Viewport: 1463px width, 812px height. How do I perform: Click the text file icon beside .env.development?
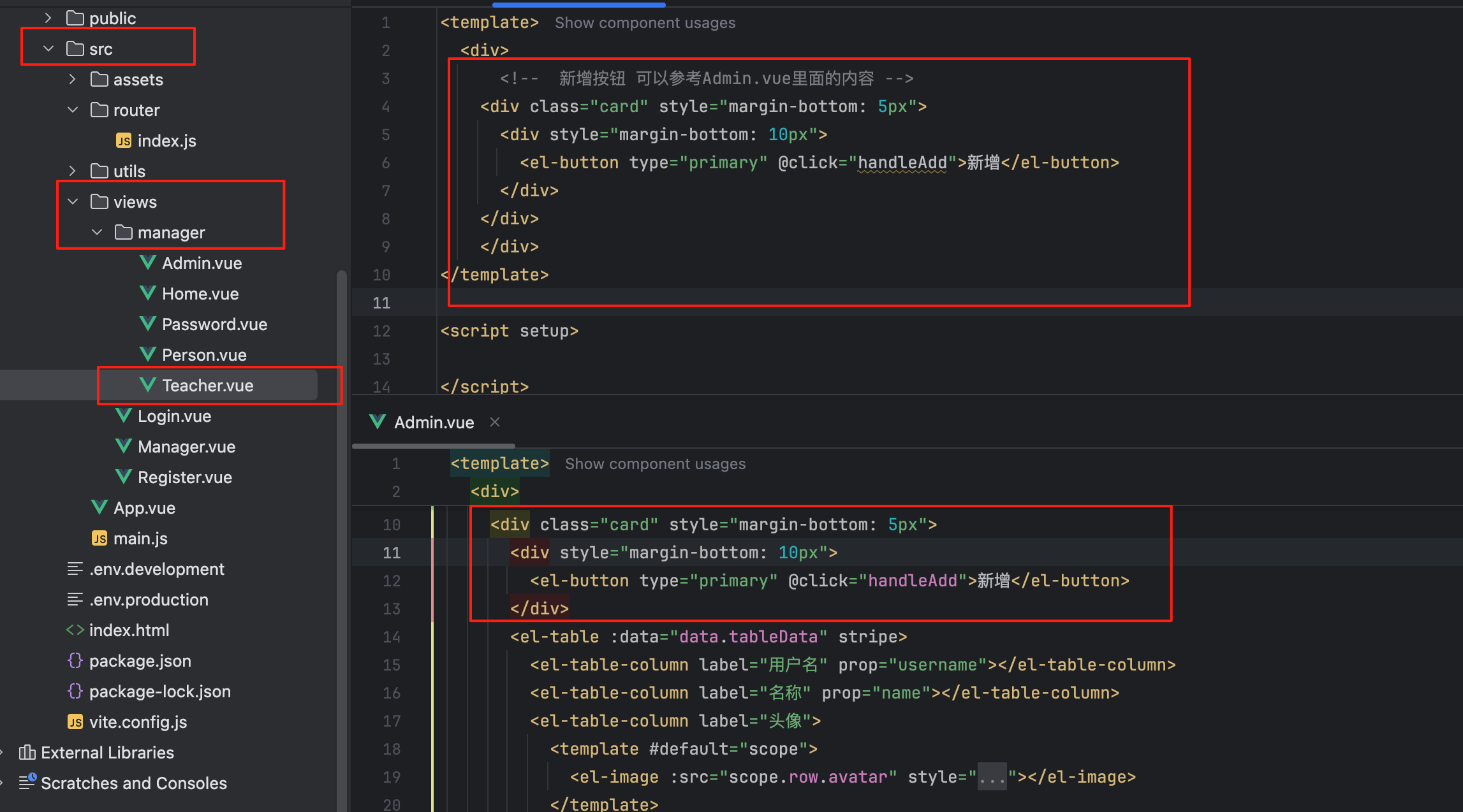[75, 569]
